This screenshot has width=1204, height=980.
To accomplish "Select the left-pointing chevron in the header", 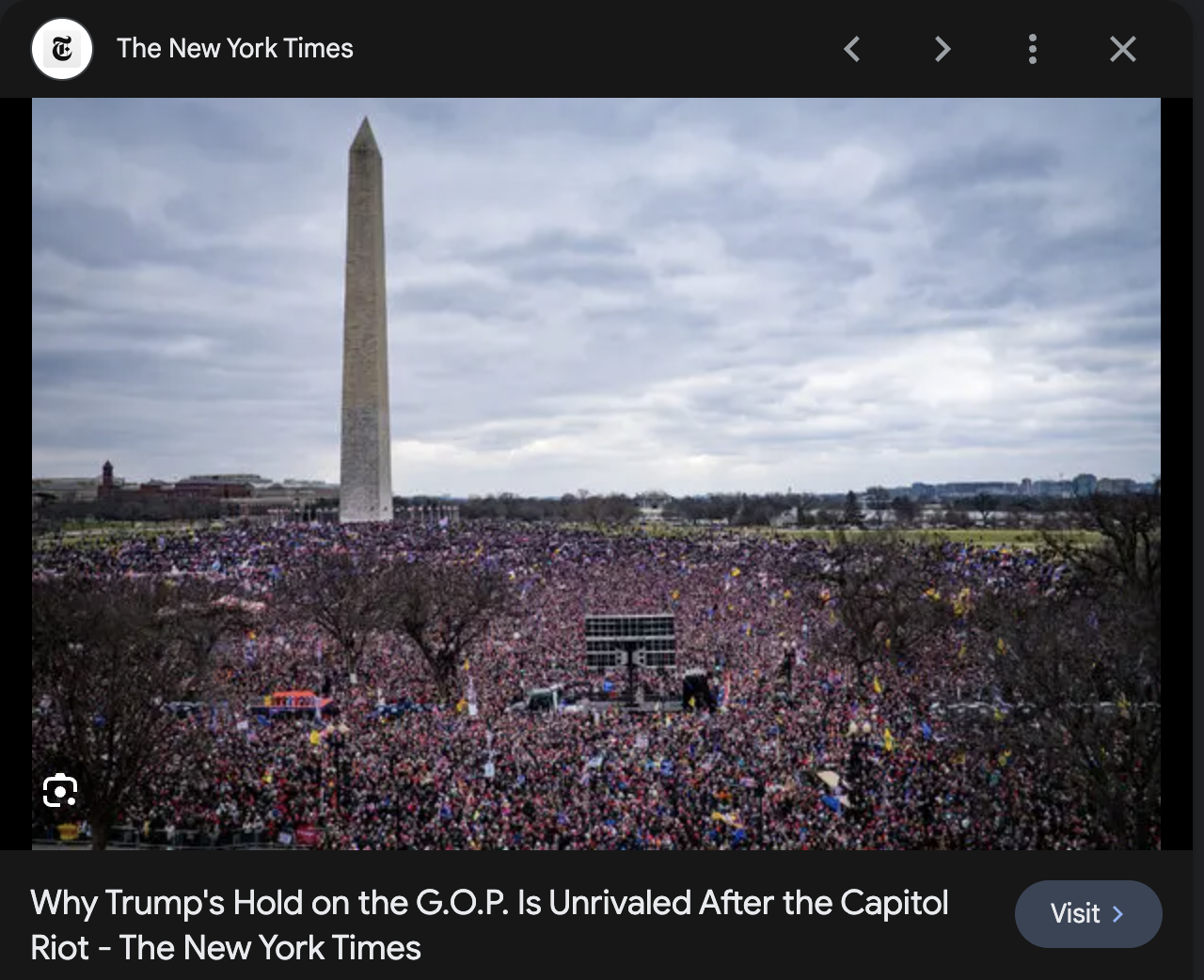I will pos(852,49).
